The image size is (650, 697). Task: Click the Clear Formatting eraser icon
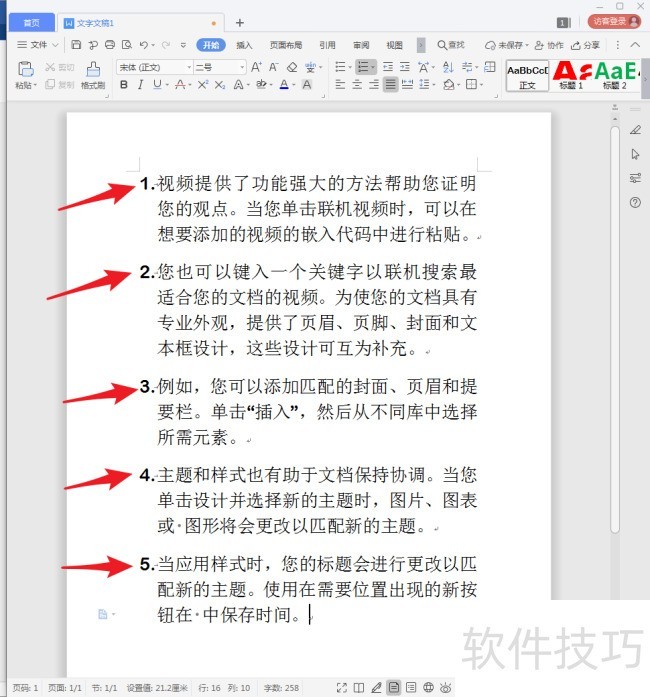coord(292,67)
